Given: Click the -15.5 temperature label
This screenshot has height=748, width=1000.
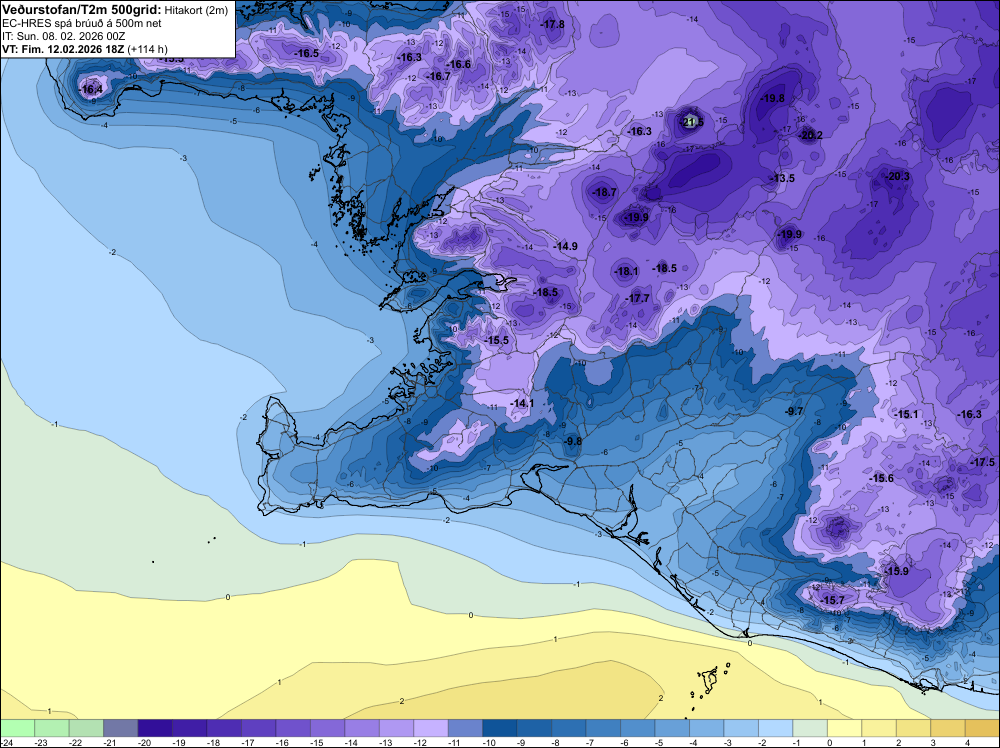Looking at the screenshot, I should click(497, 341).
